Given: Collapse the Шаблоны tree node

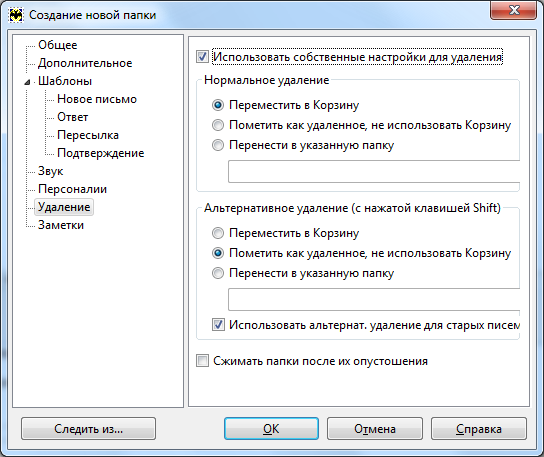Looking at the screenshot, I should [x=27, y=82].
